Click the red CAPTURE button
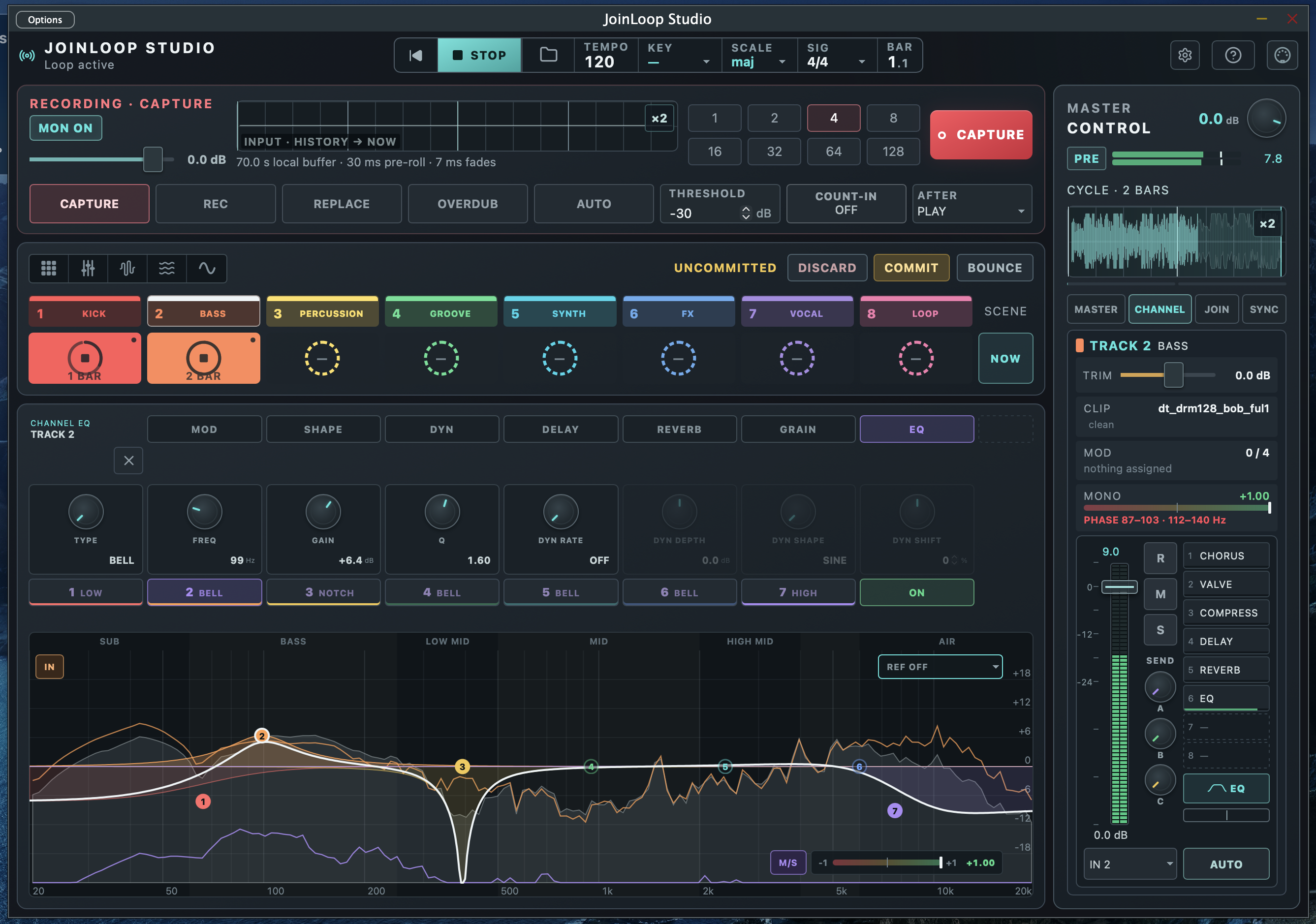 pos(981,135)
